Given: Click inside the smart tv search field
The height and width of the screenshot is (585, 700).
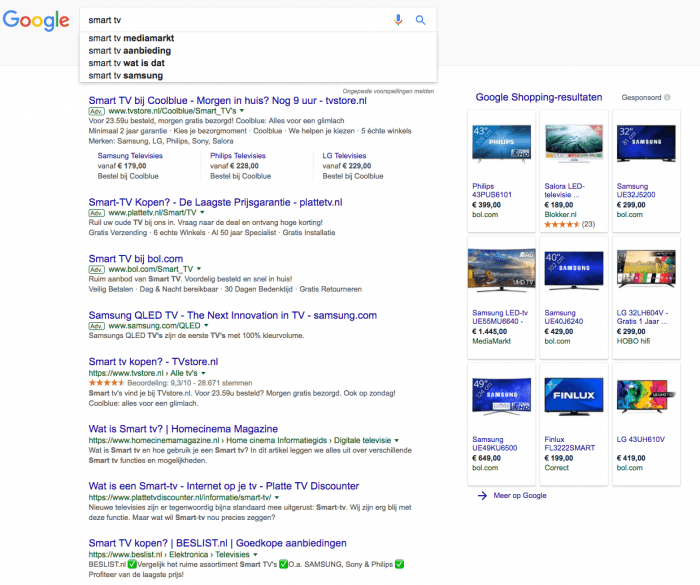Looking at the screenshot, I should tap(230, 20).
